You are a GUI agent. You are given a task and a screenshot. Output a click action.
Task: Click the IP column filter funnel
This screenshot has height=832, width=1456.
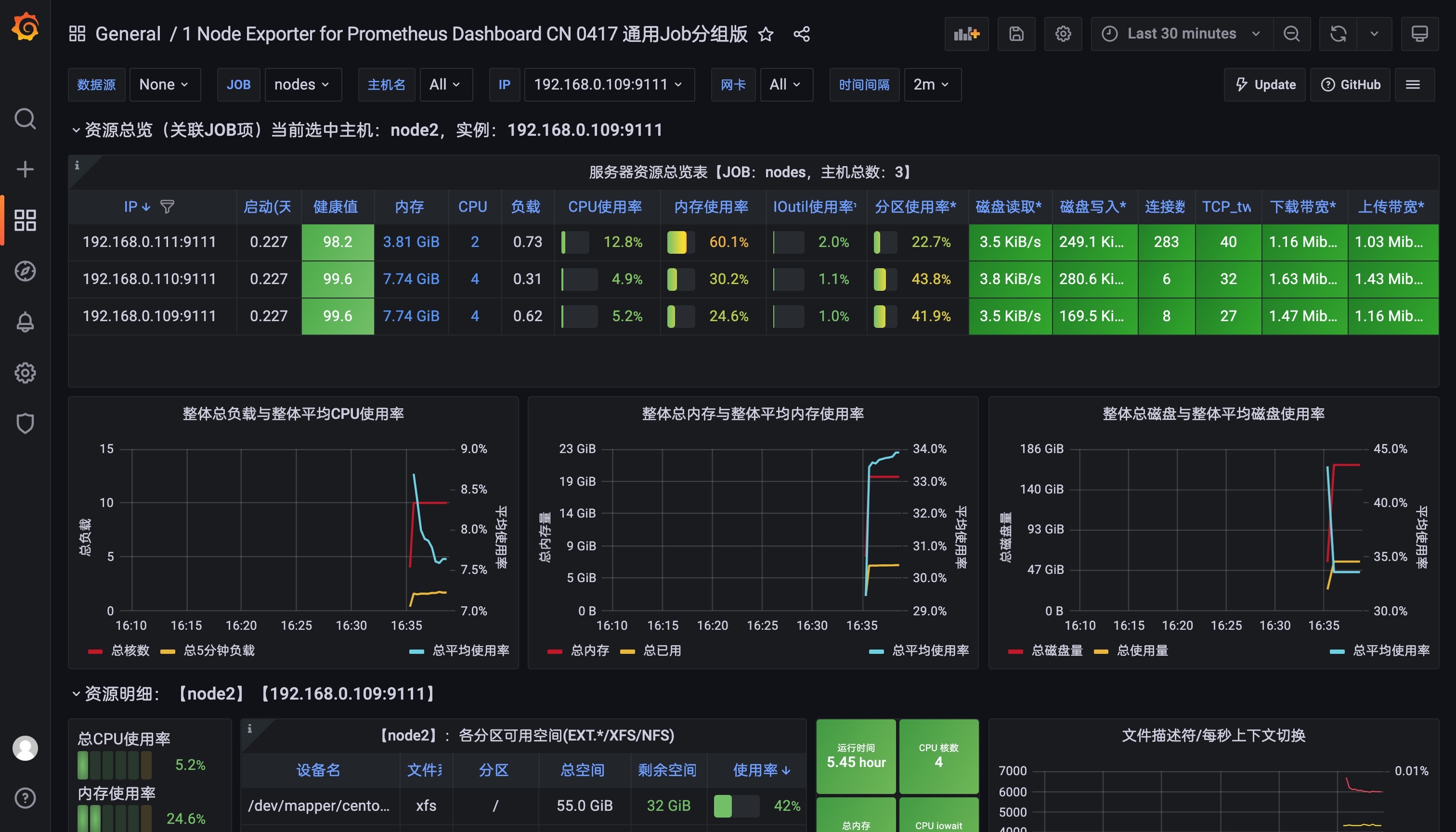coord(167,207)
